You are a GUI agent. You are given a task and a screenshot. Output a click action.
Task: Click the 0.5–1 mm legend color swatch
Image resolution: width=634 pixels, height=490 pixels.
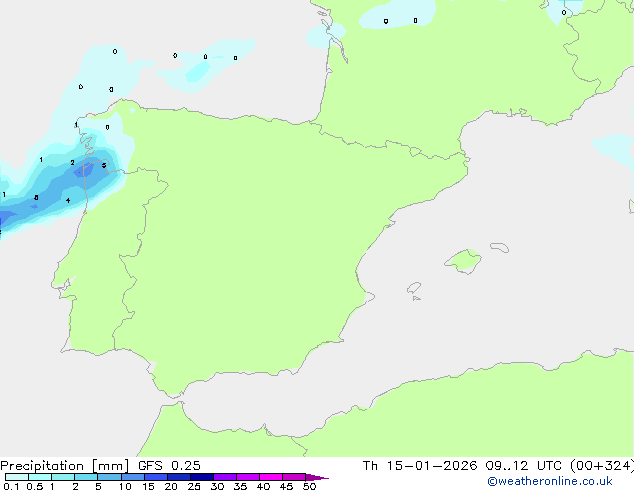tap(40, 477)
